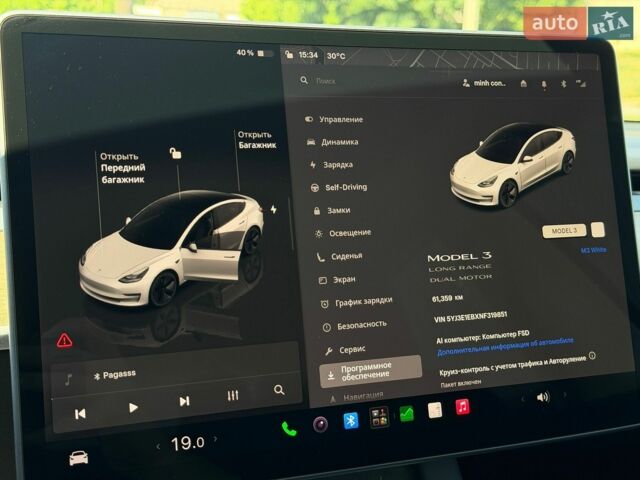Tap Открыть Багажник trunk button

pos(257,140)
